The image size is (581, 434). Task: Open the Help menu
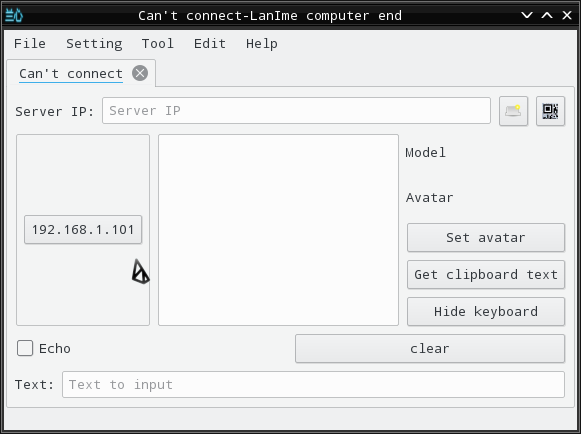(262, 44)
